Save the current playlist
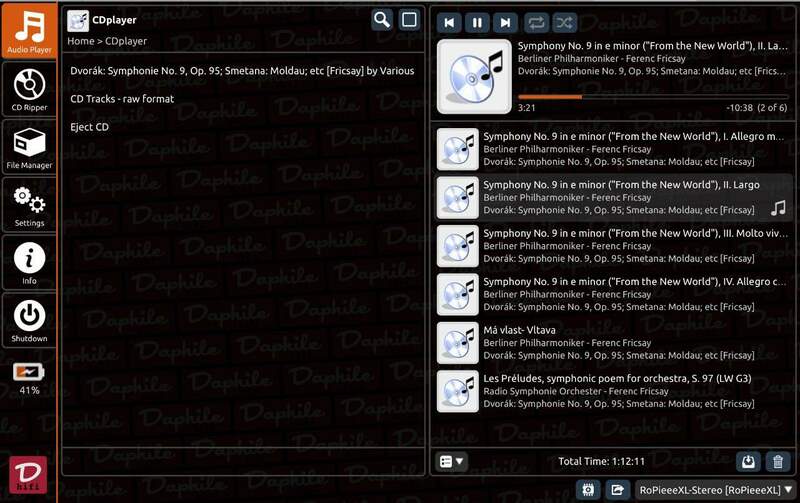Screen dimensions: 800x503 (x=747, y=461)
